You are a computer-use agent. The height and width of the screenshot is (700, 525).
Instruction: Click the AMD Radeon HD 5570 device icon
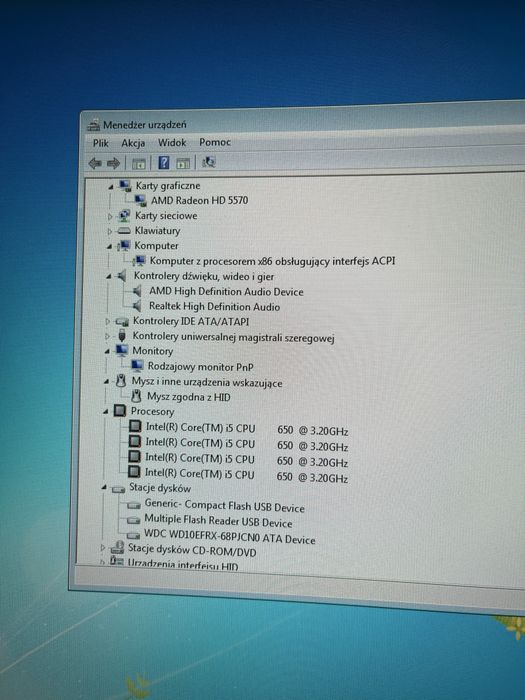[x=140, y=200]
